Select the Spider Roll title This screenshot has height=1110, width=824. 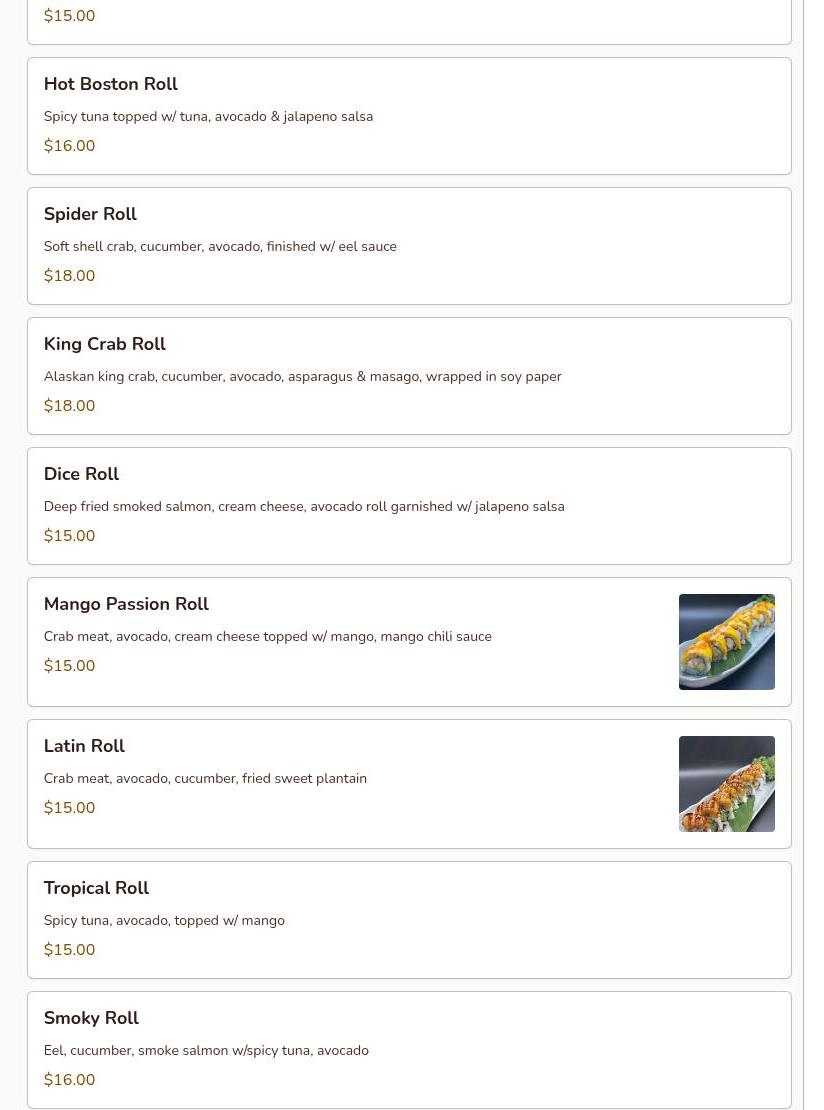tap(90, 214)
